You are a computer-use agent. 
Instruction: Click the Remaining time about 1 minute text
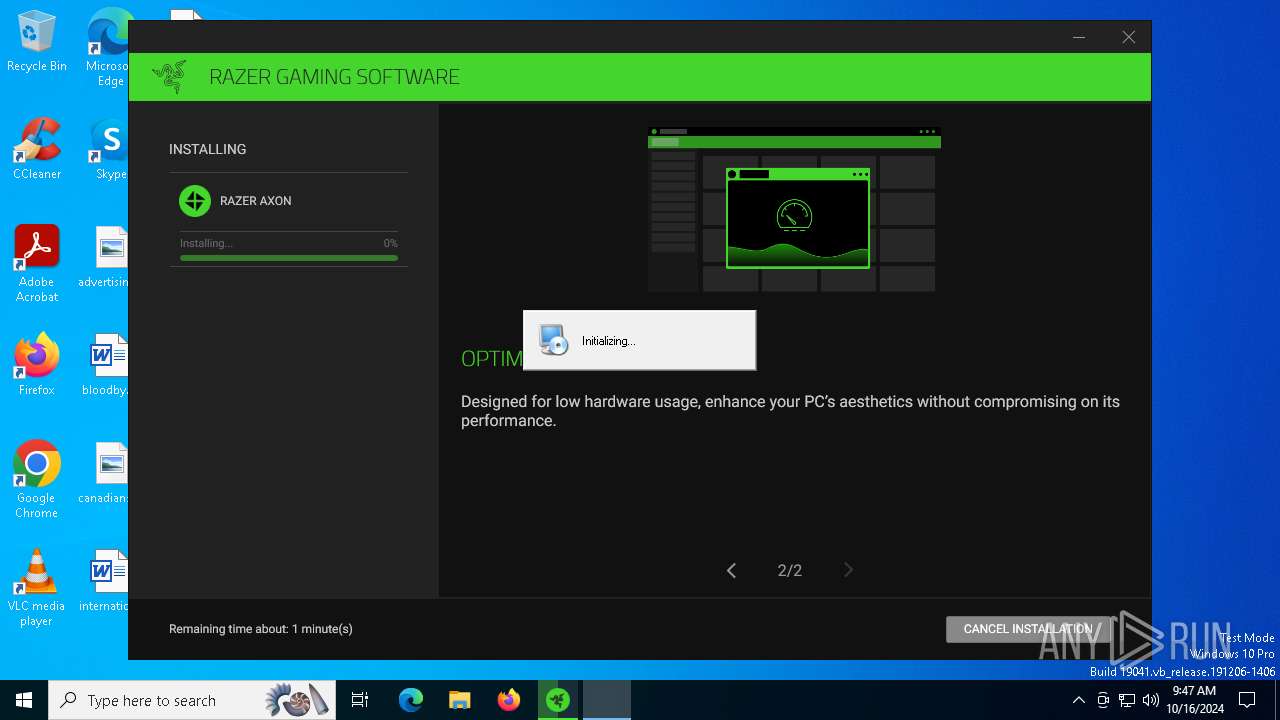tap(261, 629)
